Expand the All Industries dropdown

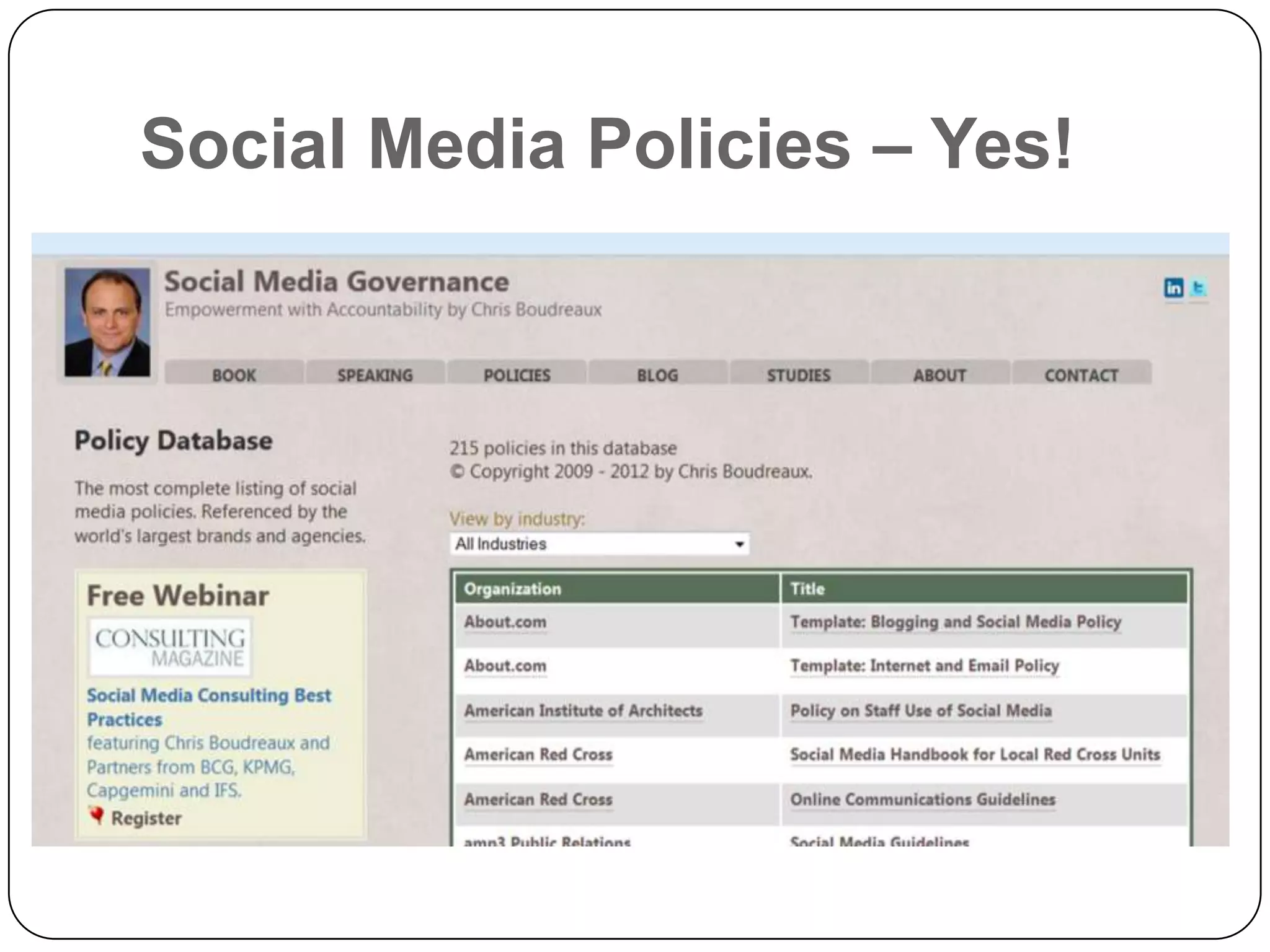600,544
